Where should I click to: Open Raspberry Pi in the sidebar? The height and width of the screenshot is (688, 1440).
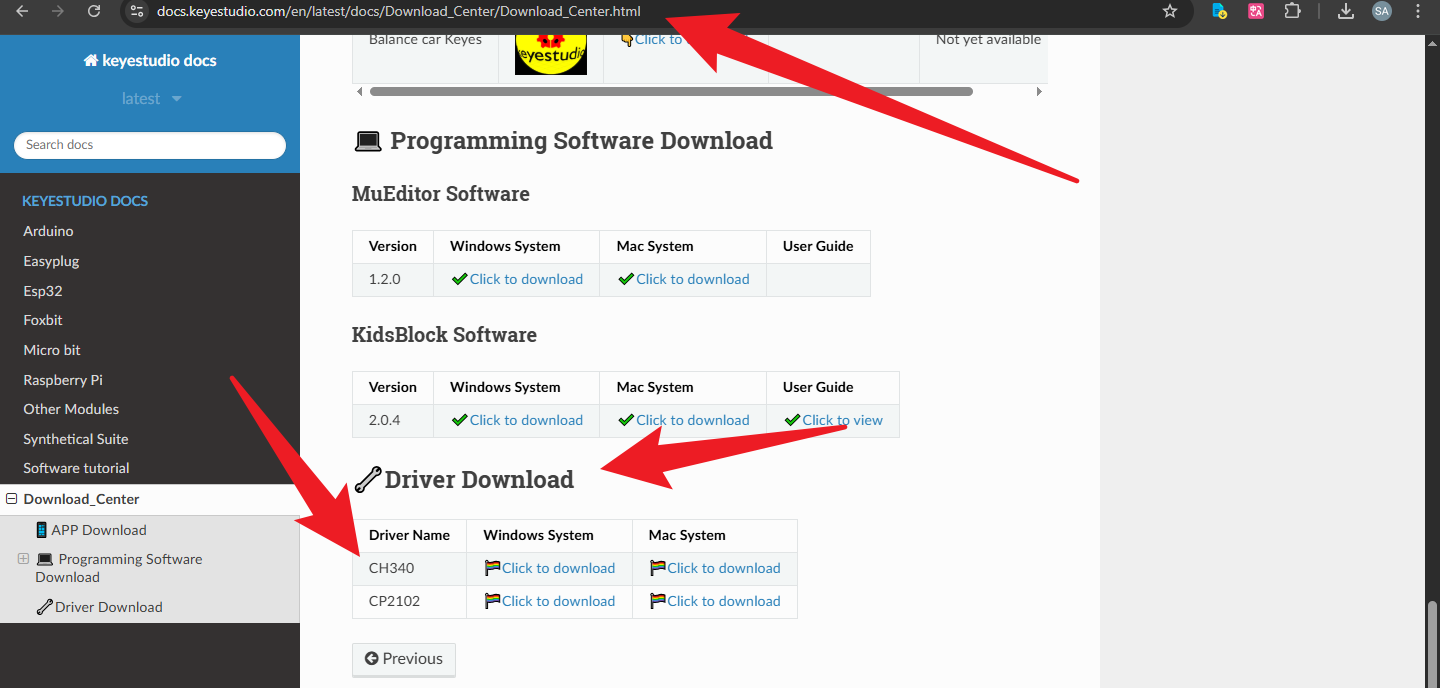pyautogui.click(x=63, y=380)
